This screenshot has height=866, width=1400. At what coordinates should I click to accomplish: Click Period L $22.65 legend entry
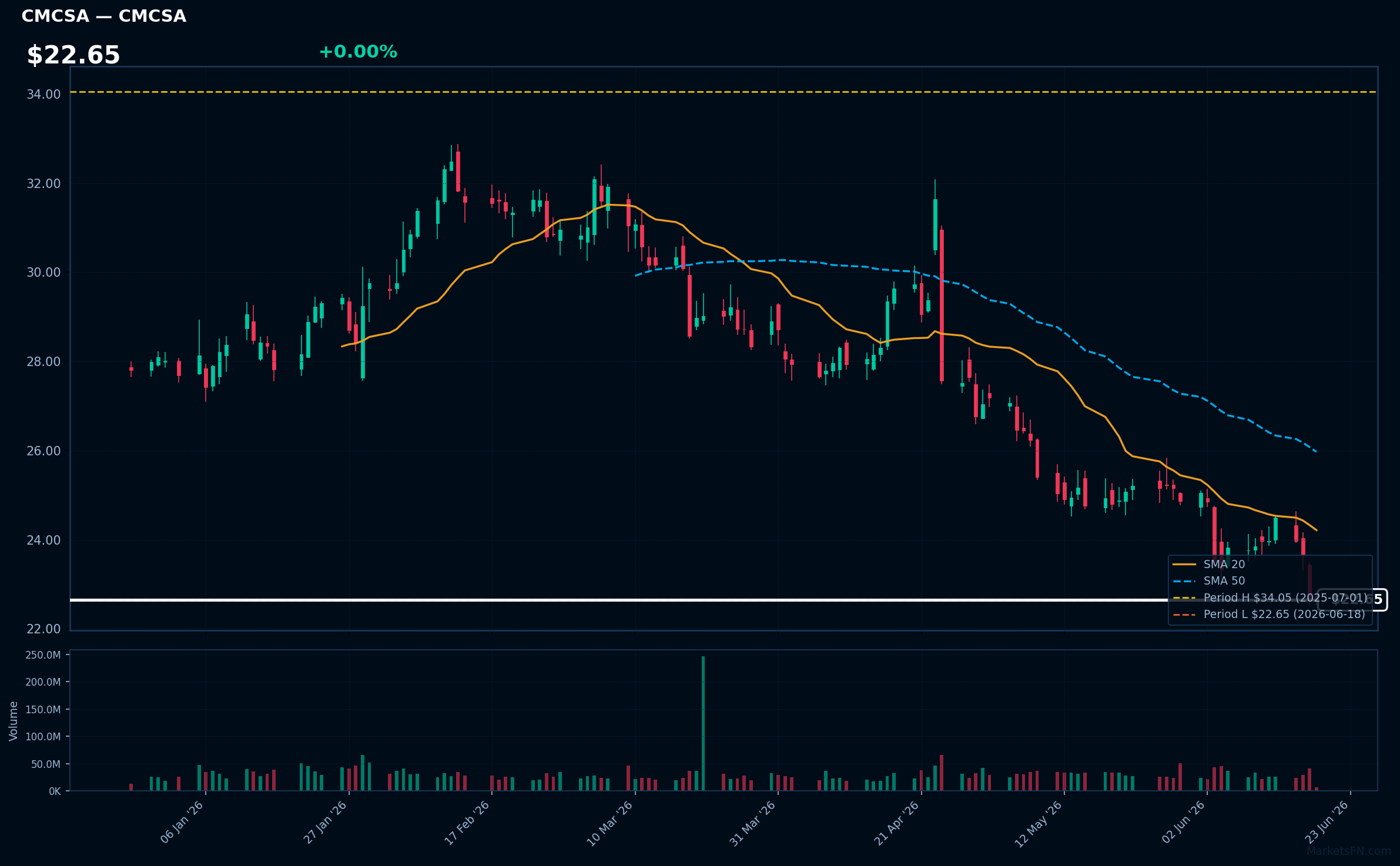coord(1269,614)
